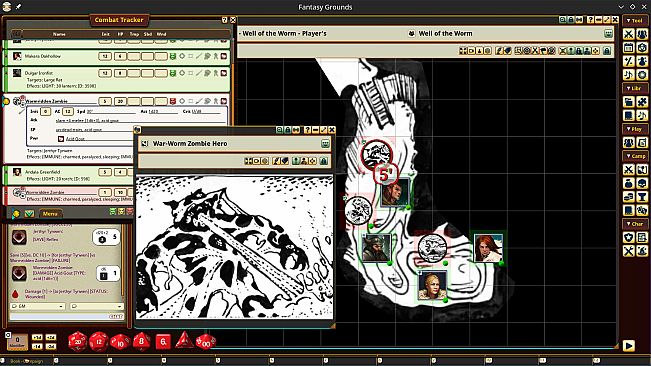
Task: Open the dropdown arrow in top title bar
Action: click(621, 7)
